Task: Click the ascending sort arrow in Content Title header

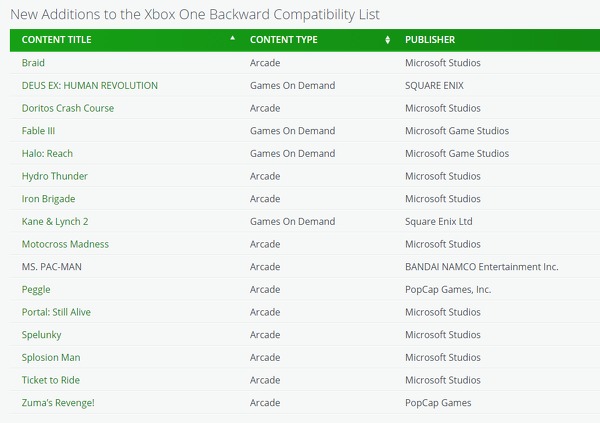Action: pos(233,38)
